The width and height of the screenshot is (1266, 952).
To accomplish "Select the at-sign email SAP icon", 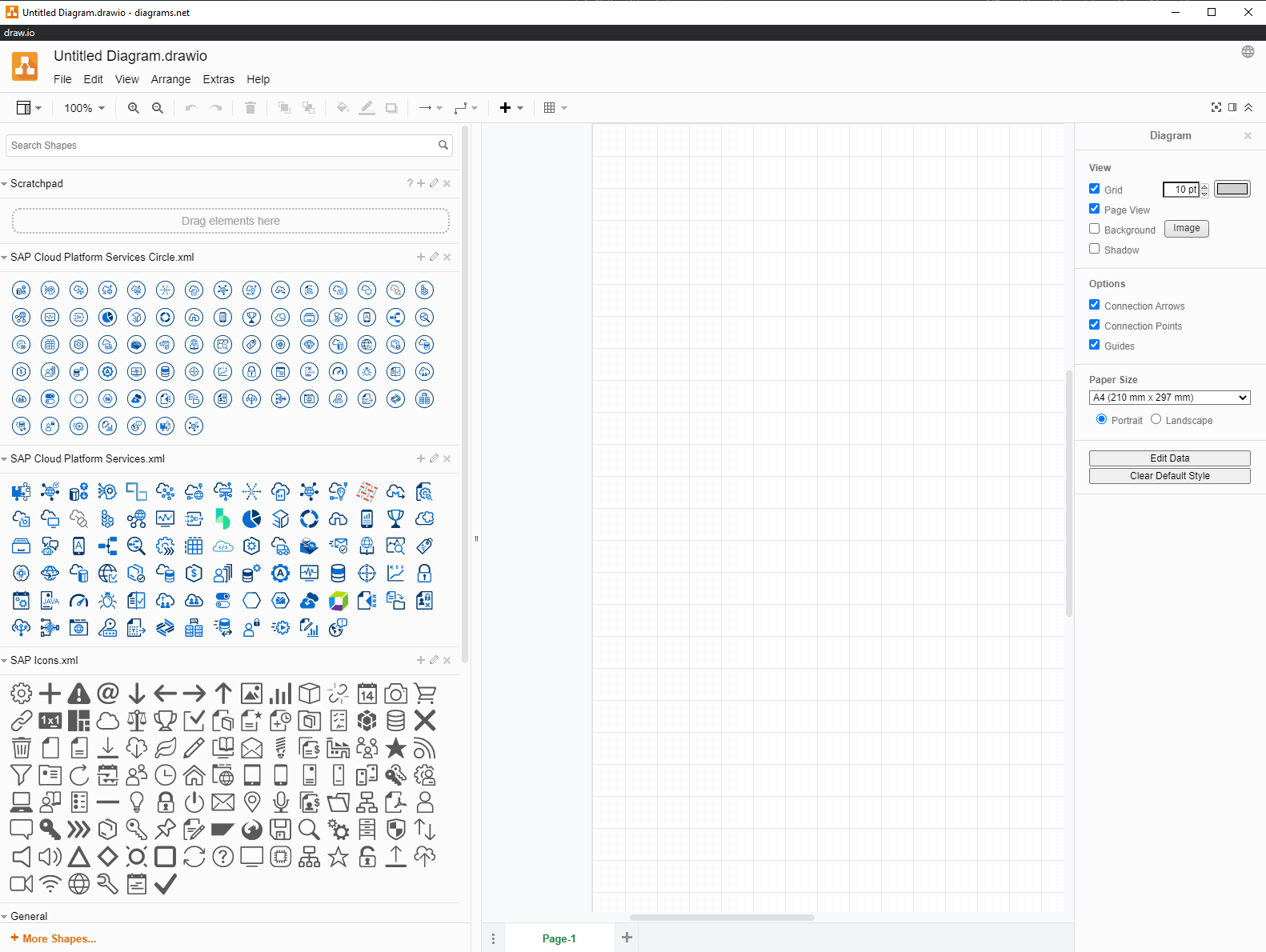I will (107, 694).
